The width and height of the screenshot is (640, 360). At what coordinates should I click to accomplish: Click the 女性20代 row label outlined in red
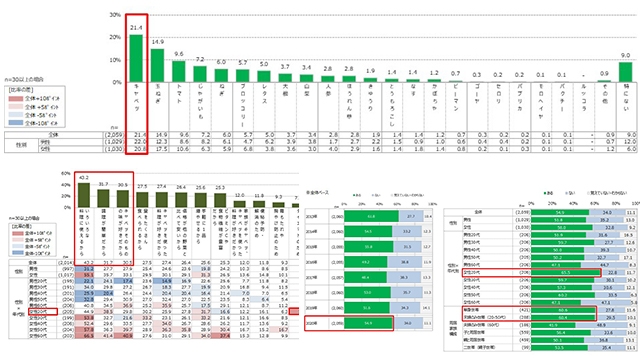click(x=43, y=312)
